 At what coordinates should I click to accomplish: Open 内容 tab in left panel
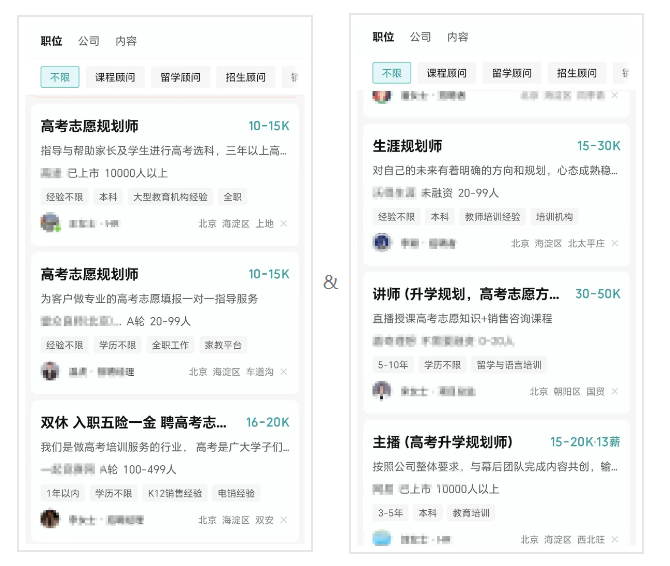pos(126,41)
